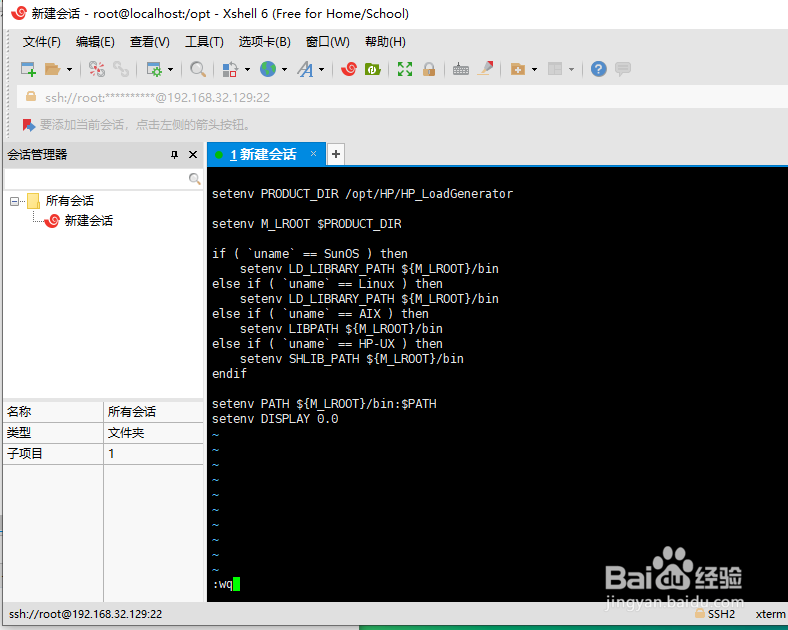Pin the session manager panel
The width and height of the screenshot is (788, 630).
(174, 154)
